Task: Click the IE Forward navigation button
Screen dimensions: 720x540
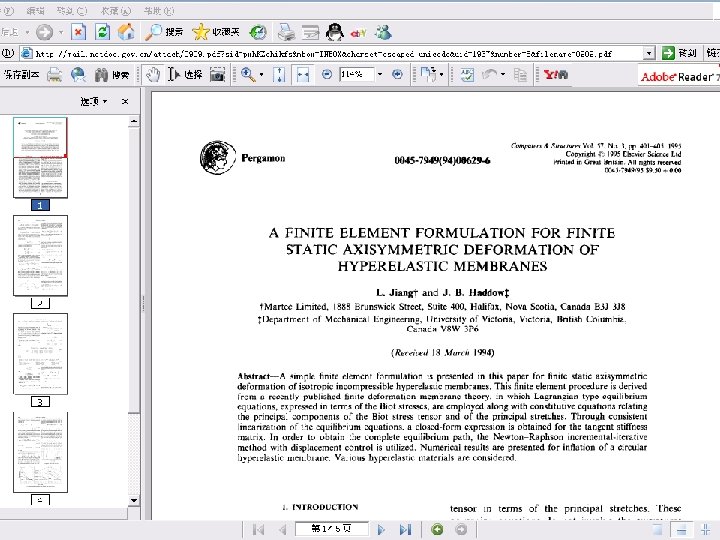Action: [45, 32]
